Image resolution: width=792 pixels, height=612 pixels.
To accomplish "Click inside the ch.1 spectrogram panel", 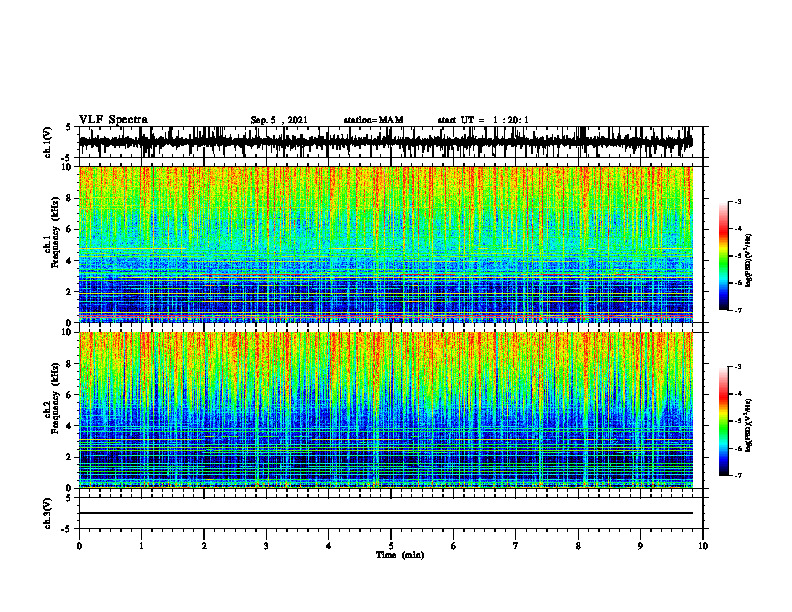I will coord(386,245).
